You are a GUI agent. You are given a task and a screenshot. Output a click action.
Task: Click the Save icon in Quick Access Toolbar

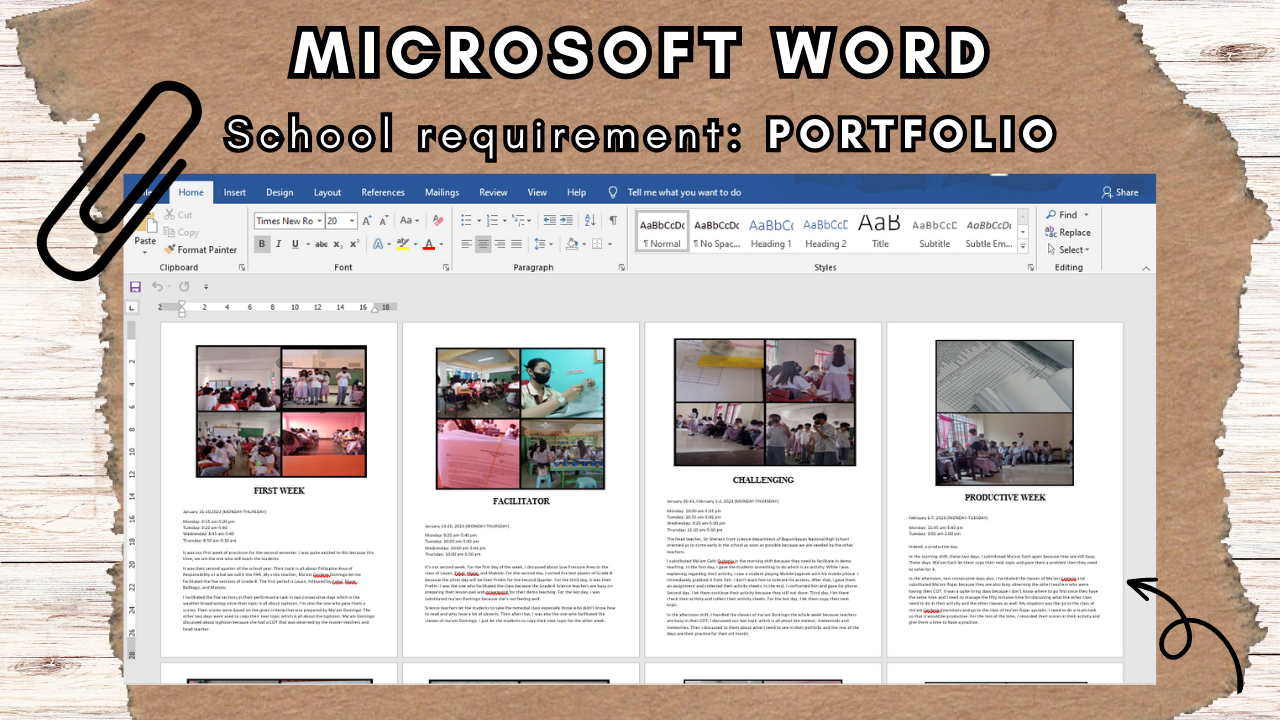[x=136, y=287]
